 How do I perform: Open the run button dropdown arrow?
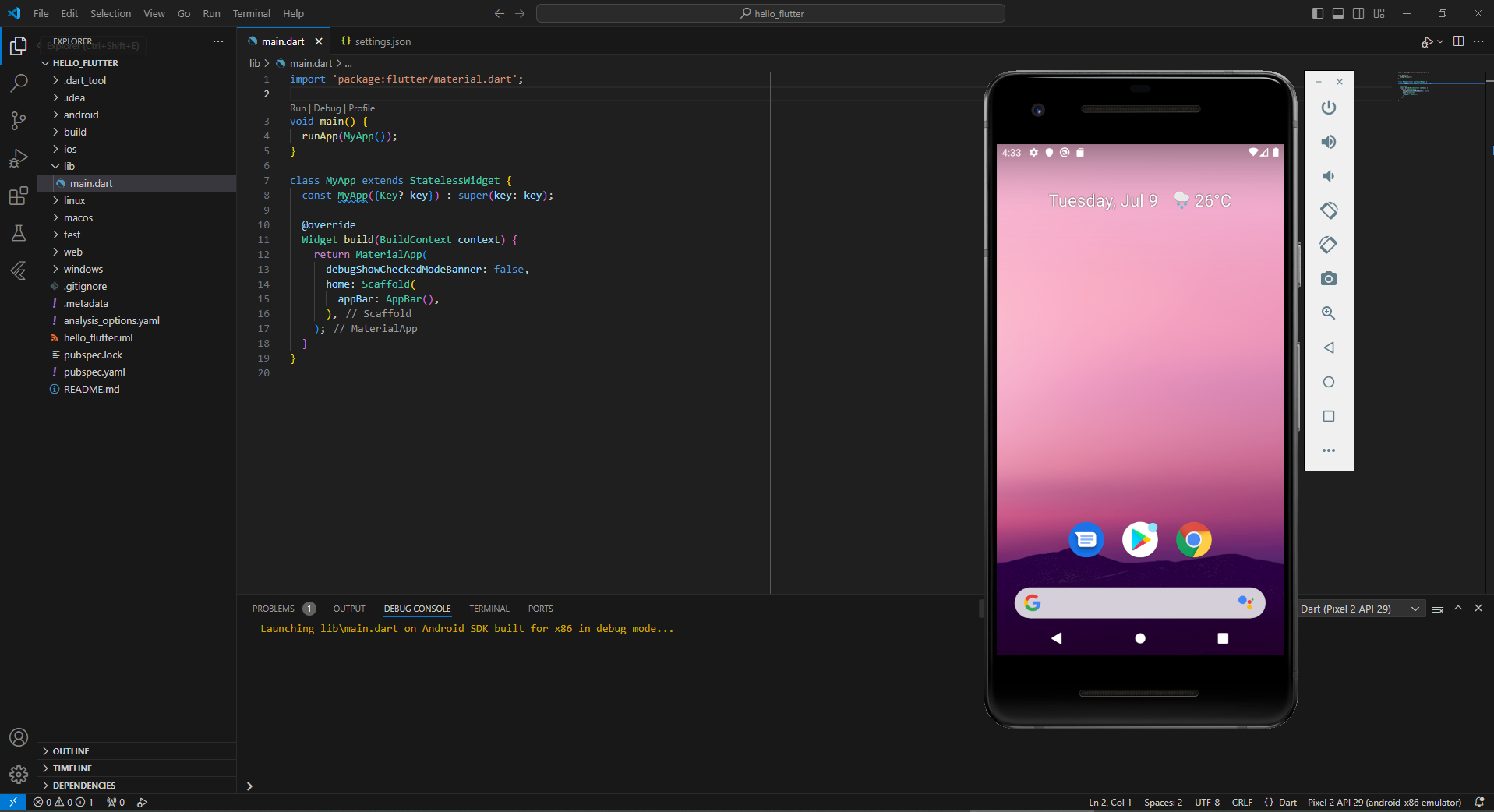tap(1440, 41)
